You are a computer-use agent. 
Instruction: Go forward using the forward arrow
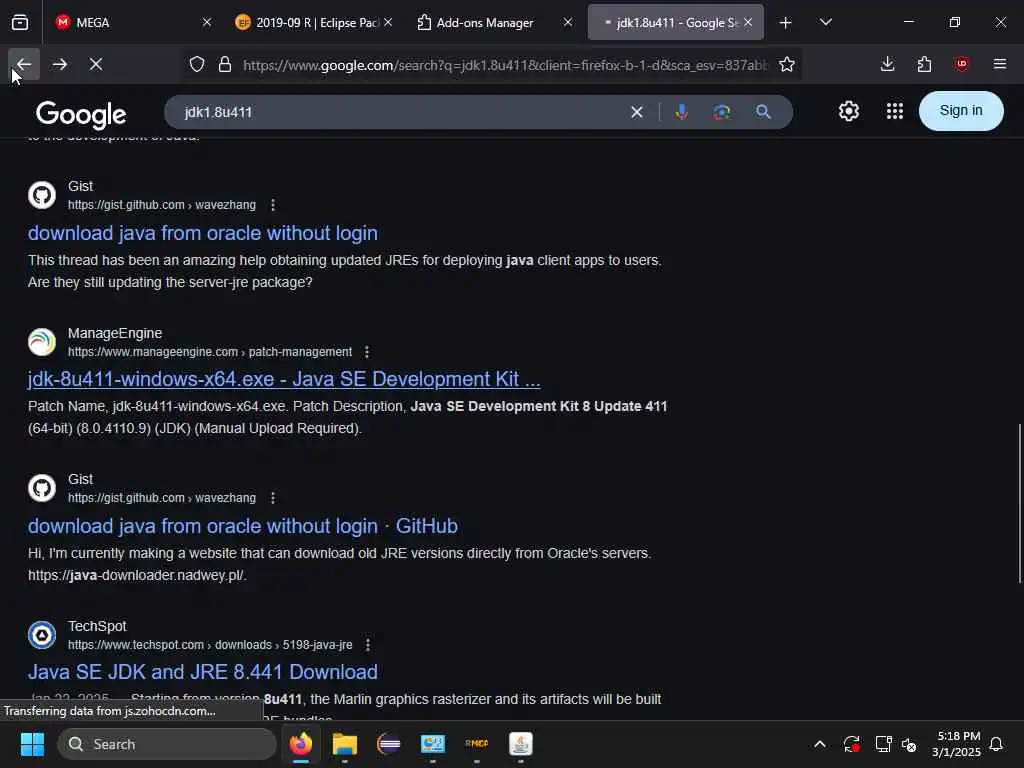[59, 64]
